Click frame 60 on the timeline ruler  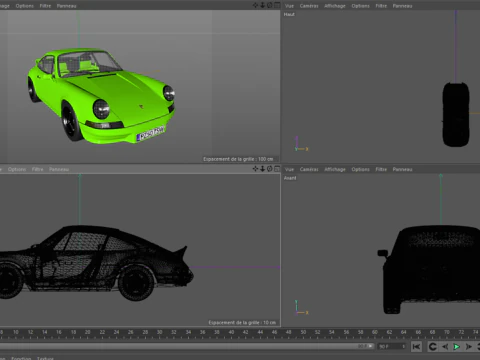[375, 332]
